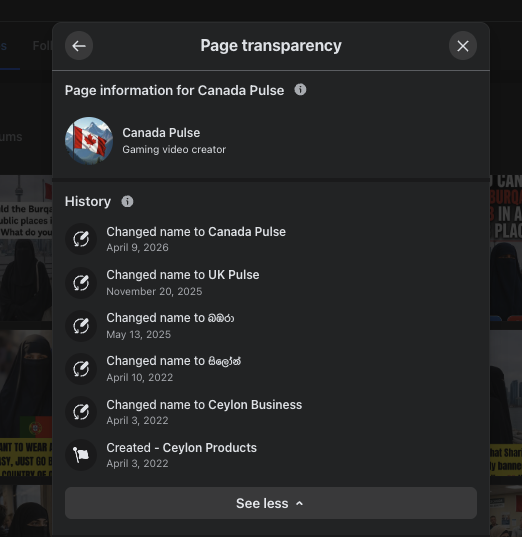Go back using the arrow button
Viewport: 522px width, 537px height.
79,46
